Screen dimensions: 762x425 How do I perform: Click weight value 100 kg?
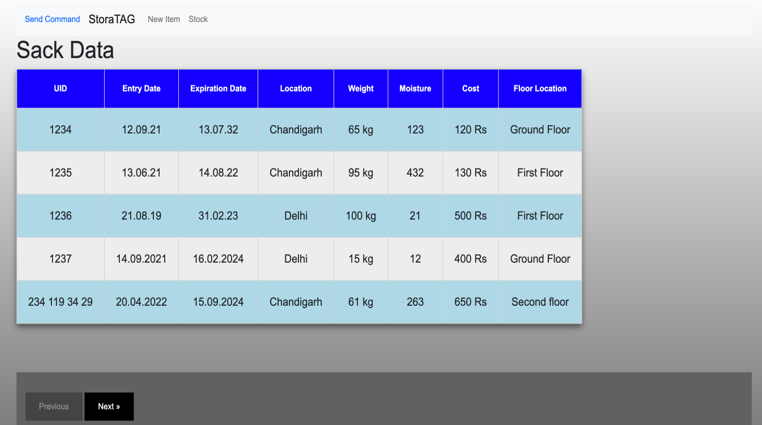point(361,216)
